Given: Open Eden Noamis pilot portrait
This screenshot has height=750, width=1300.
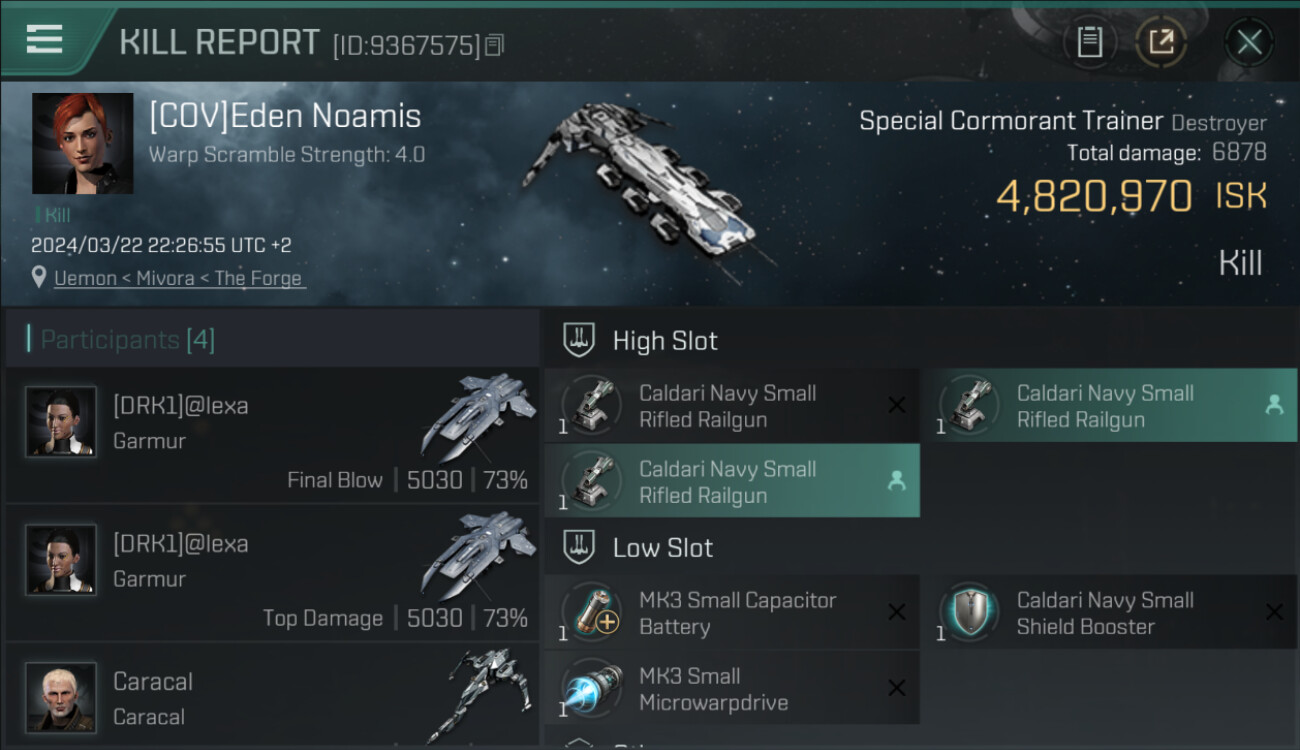Looking at the screenshot, I should coord(82,143).
